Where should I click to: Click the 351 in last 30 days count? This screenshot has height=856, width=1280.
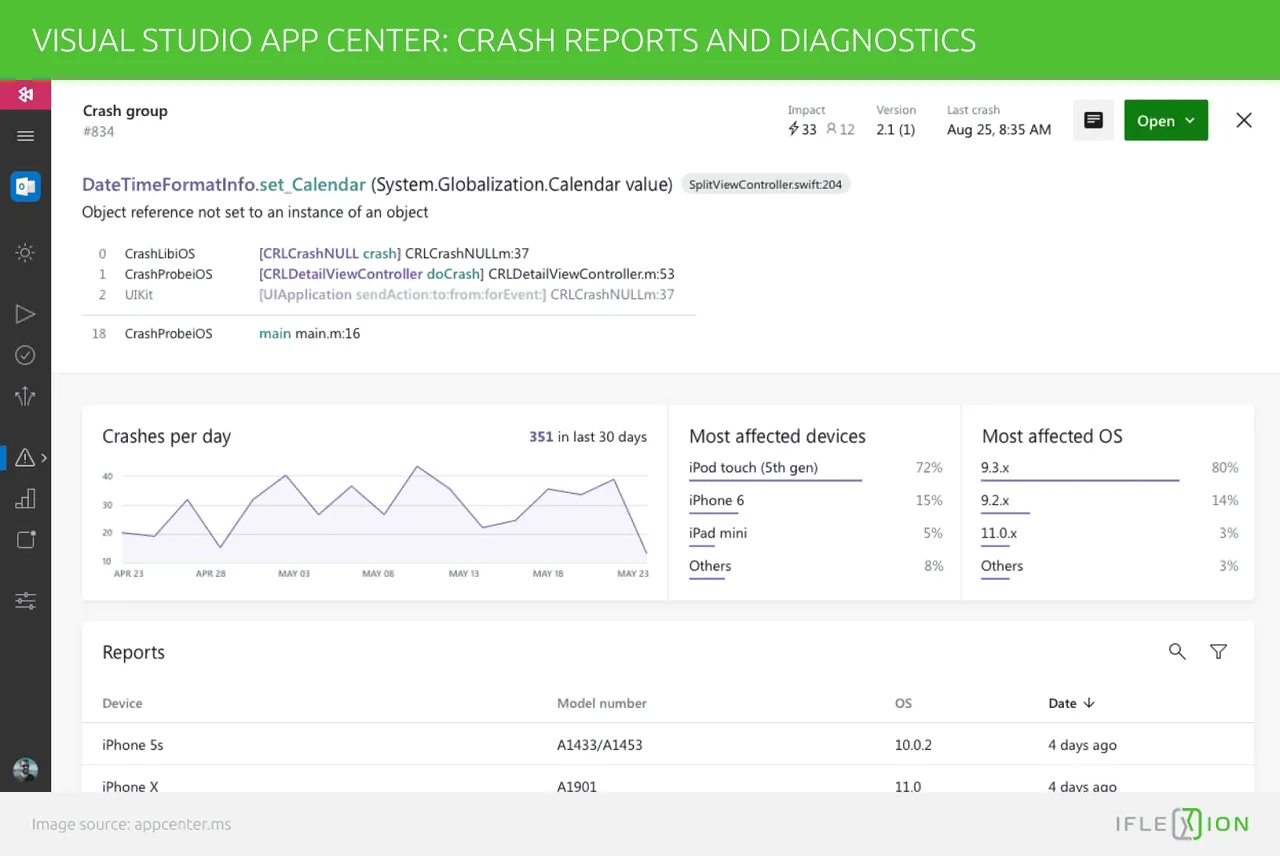pos(588,437)
